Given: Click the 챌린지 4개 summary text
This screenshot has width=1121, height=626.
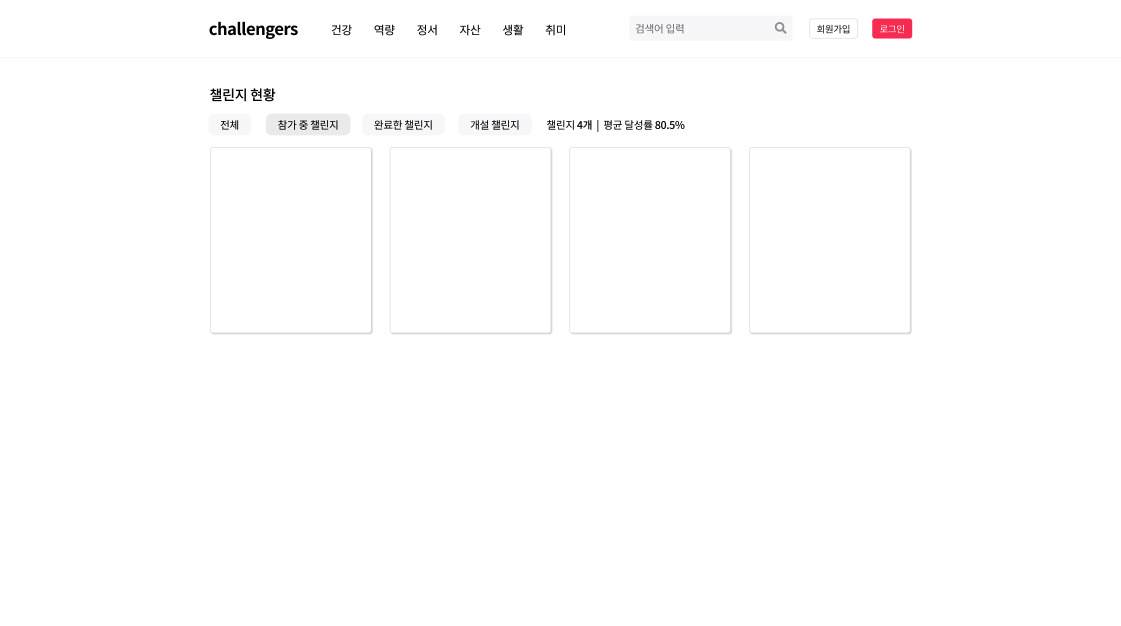Looking at the screenshot, I should [x=569, y=125].
